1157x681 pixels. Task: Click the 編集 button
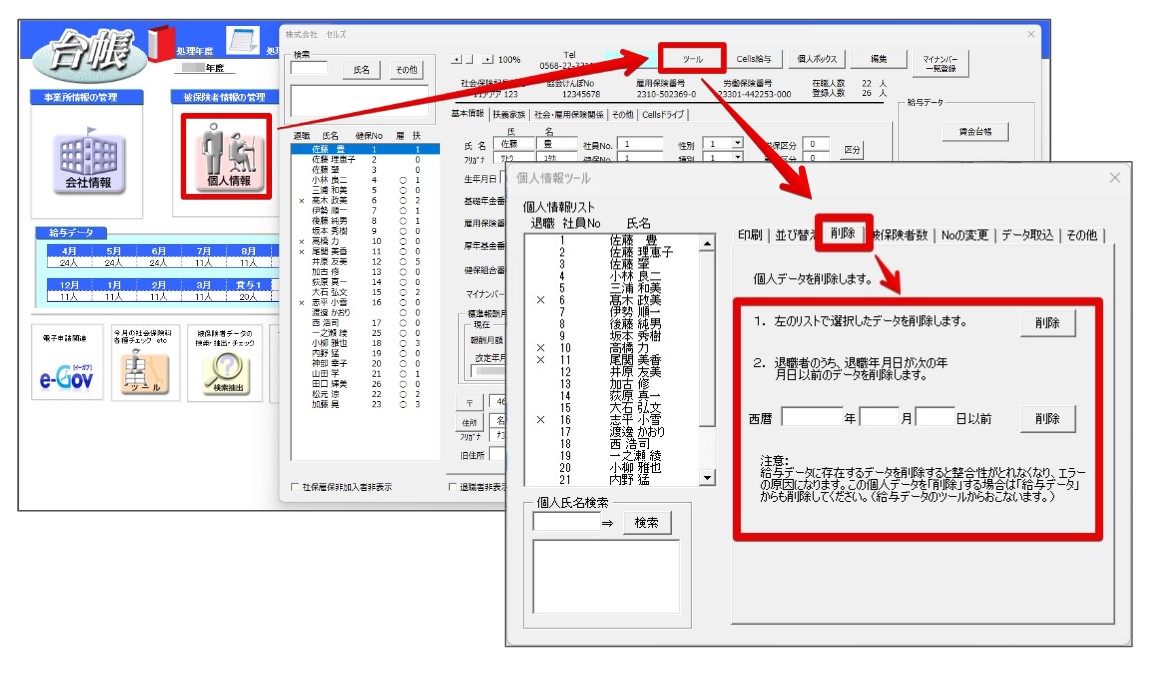click(x=878, y=58)
